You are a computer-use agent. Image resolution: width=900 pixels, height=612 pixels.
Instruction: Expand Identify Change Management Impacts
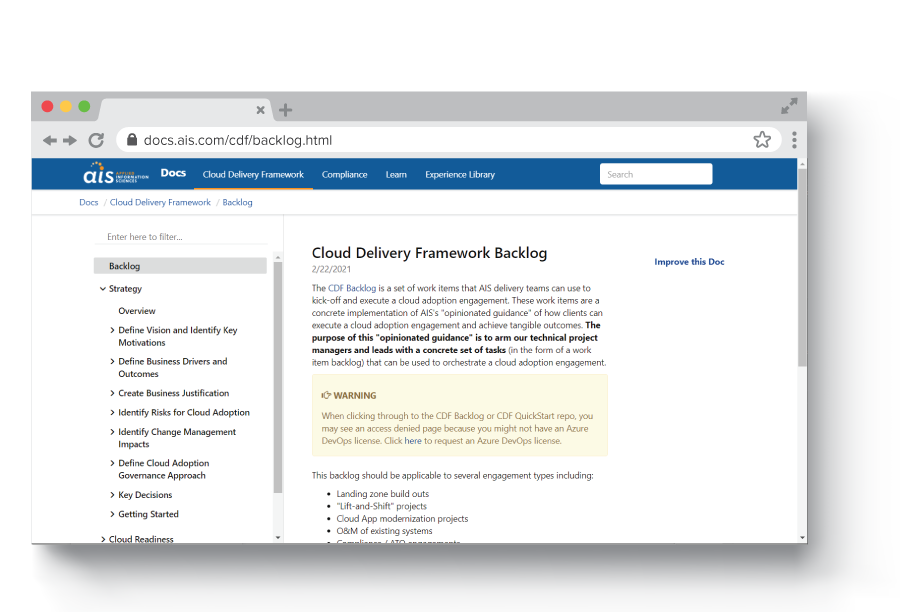(112, 432)
